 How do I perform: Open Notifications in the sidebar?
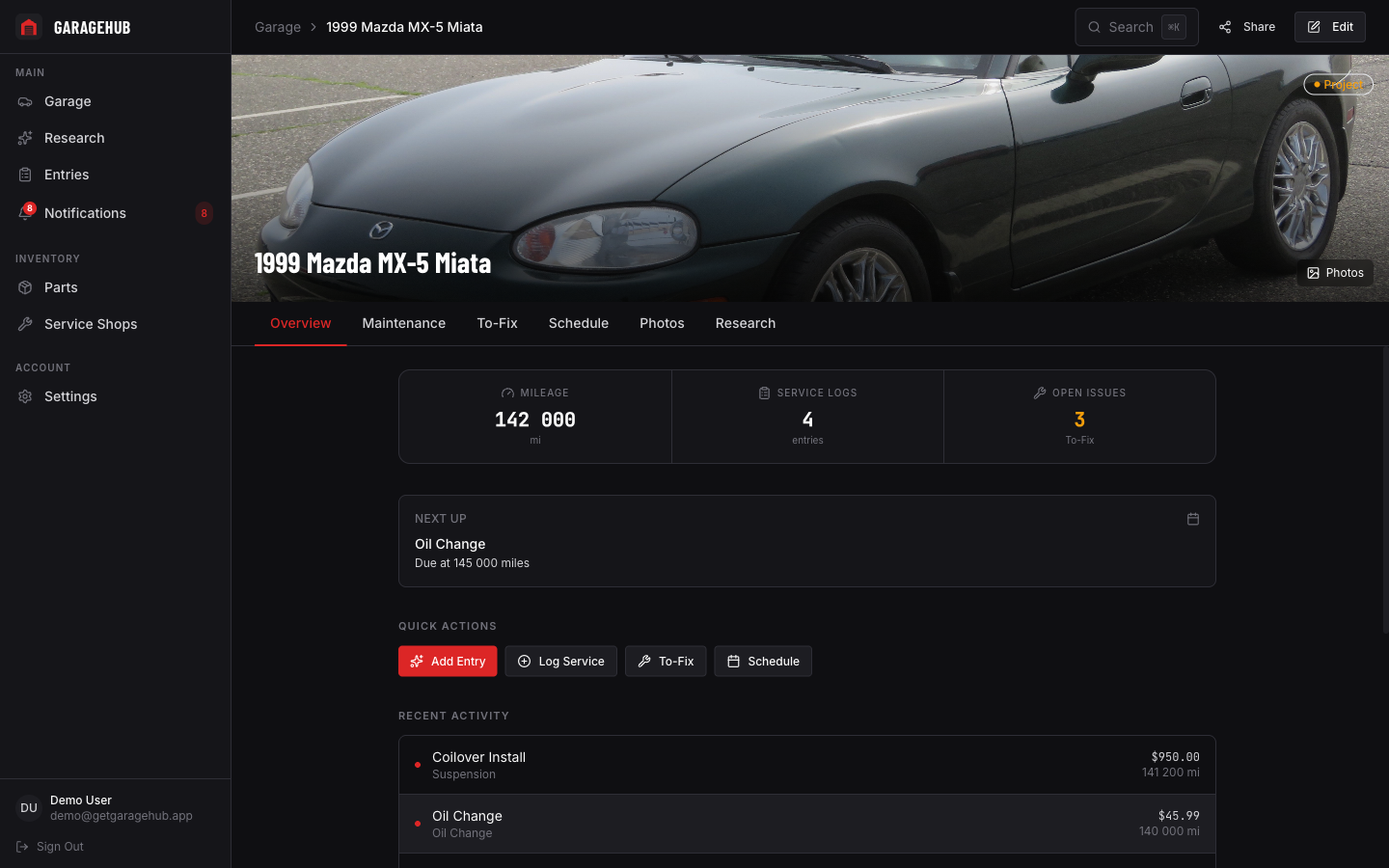(x=116, y=213)
